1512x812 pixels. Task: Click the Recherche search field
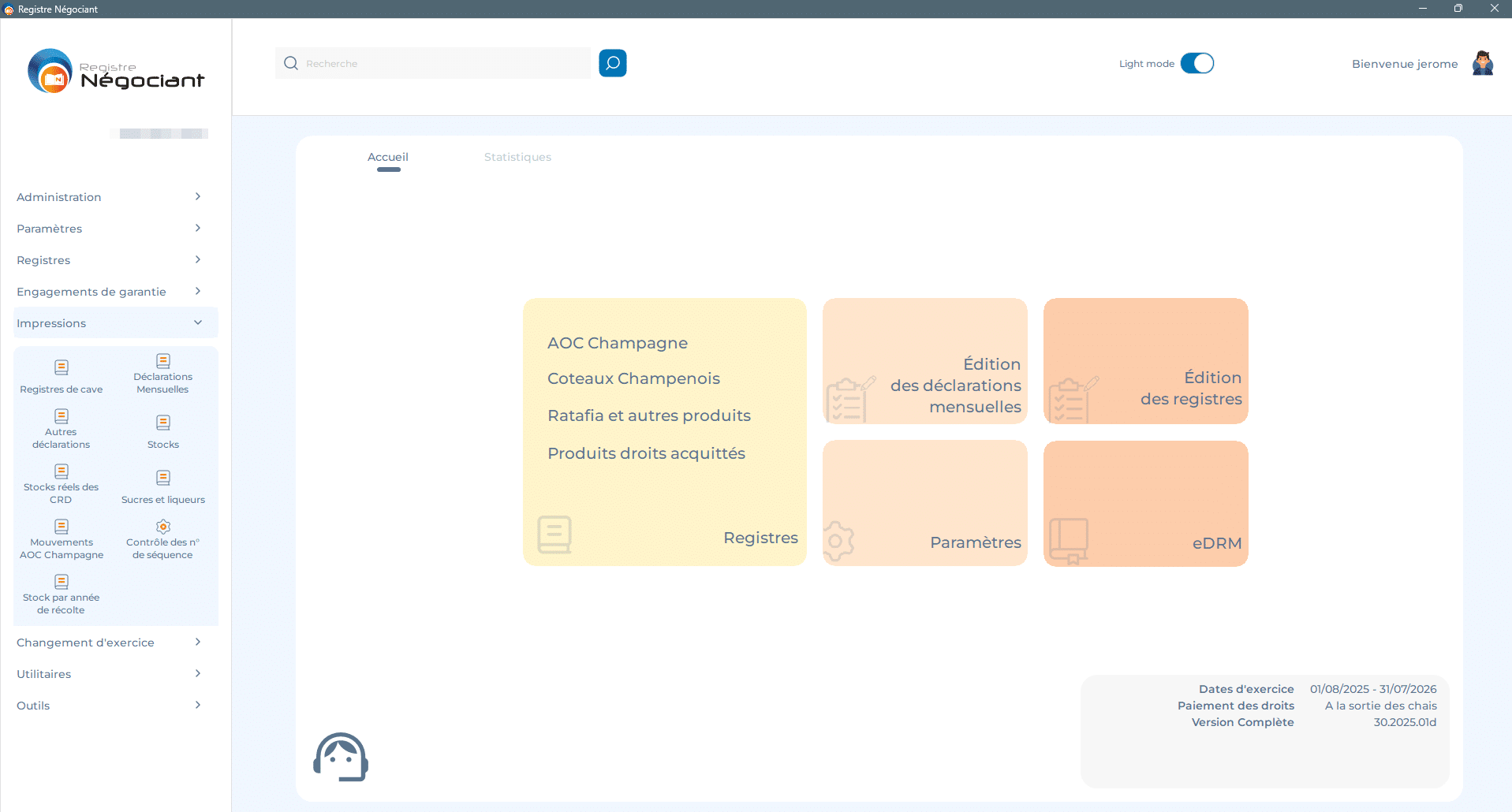[x=442, y=63]
